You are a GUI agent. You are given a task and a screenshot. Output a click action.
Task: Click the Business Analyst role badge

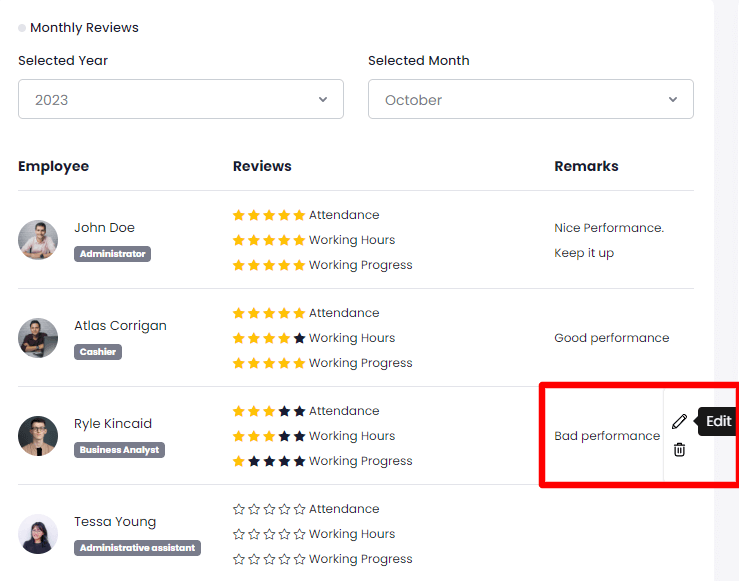(119, 450)
